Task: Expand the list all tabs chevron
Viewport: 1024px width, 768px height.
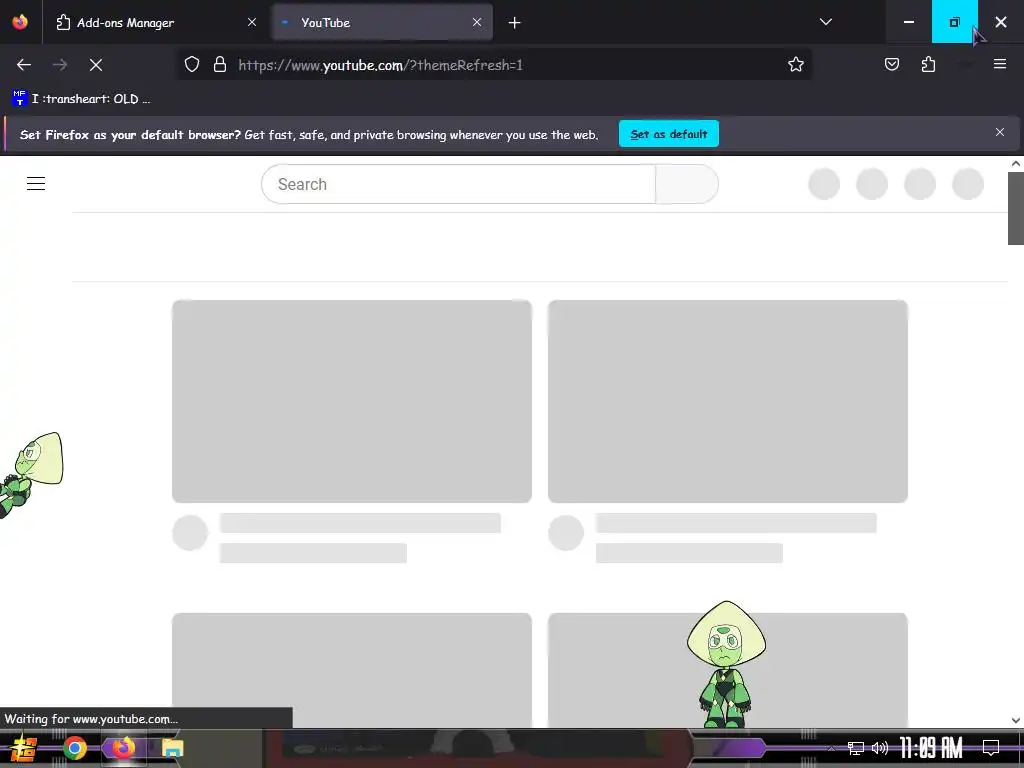Action: (x=825, y=22)
